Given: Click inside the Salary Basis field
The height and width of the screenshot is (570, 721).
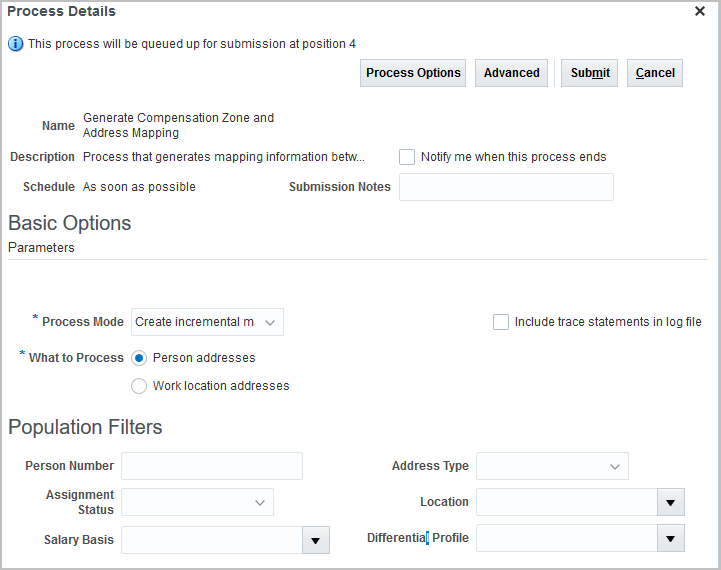Looking at the screenshot, I should [211, 540].
